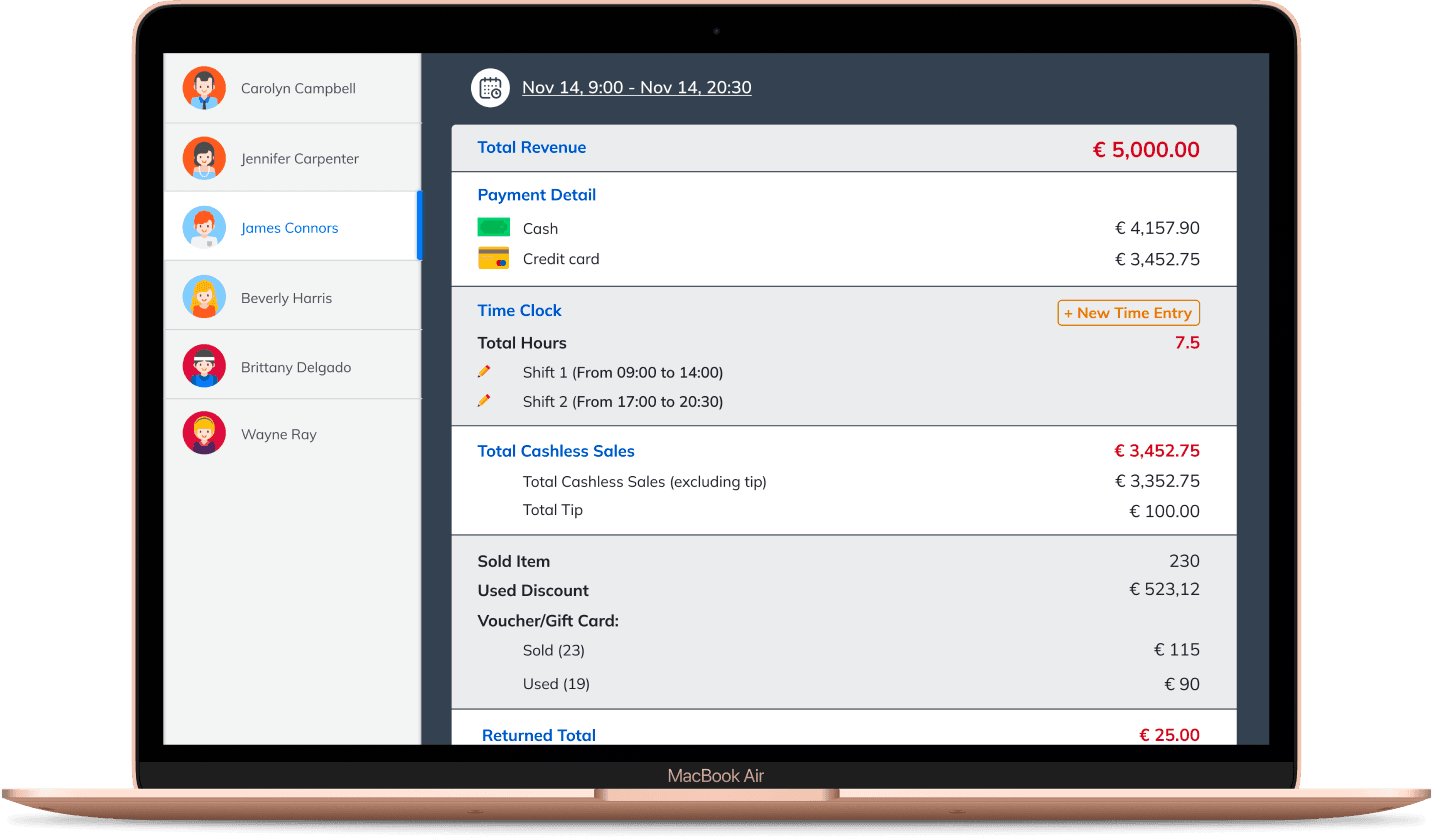Click Wayne Ray's avatar
The width and height of the screenshot is (1433, 840).
tap(204, 433)
